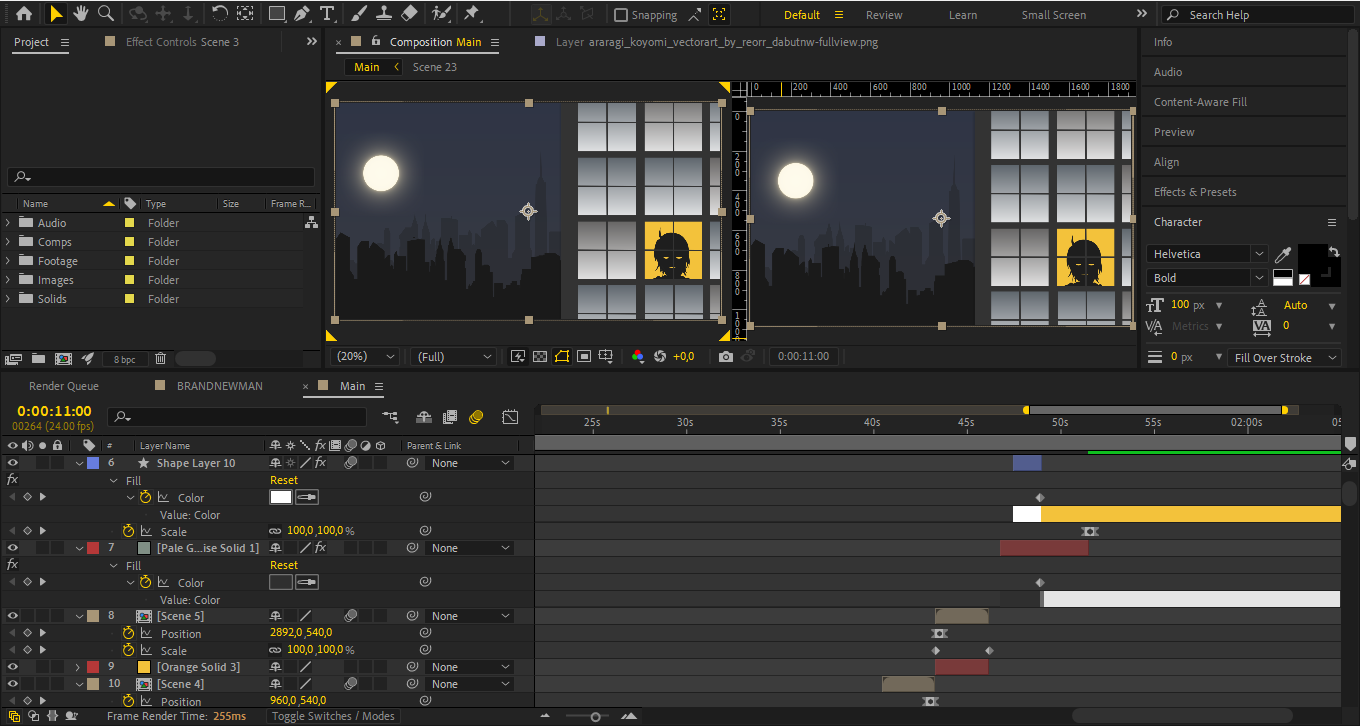
Task: Open the Helvetica font family dropdown
Action: pos(1207,254)
